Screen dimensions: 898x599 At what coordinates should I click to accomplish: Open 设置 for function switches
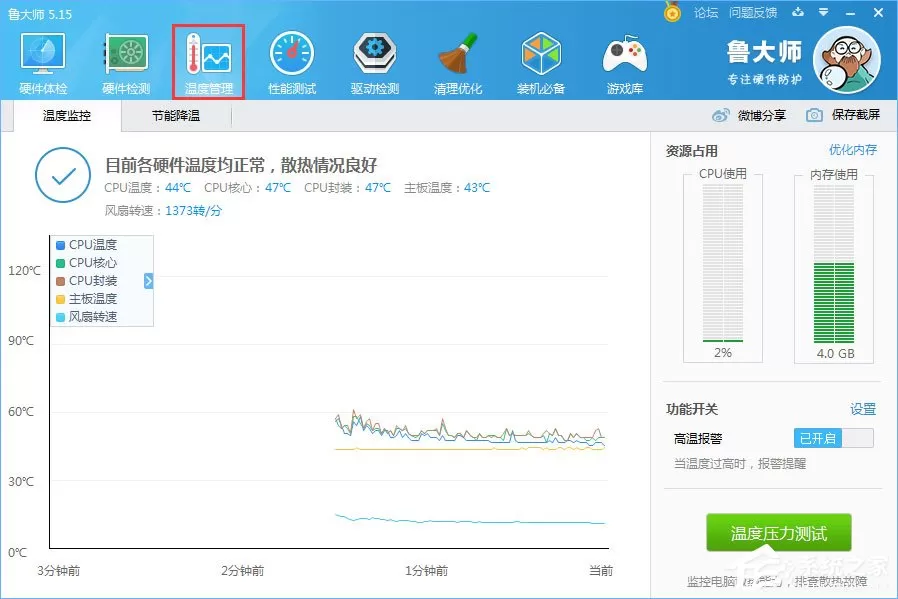[x=863, y=409]
